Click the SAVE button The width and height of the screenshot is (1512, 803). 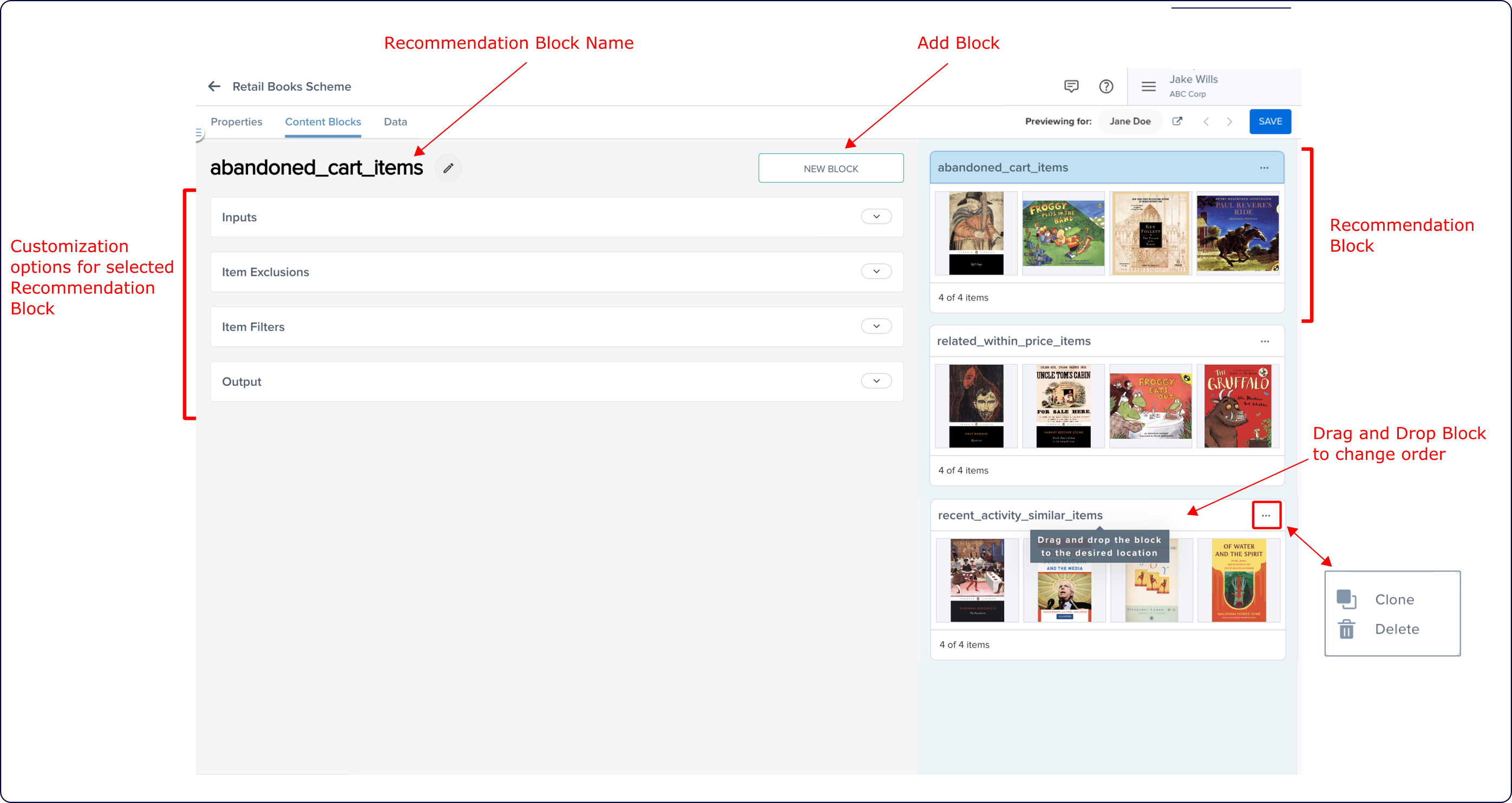point(1269,121)
